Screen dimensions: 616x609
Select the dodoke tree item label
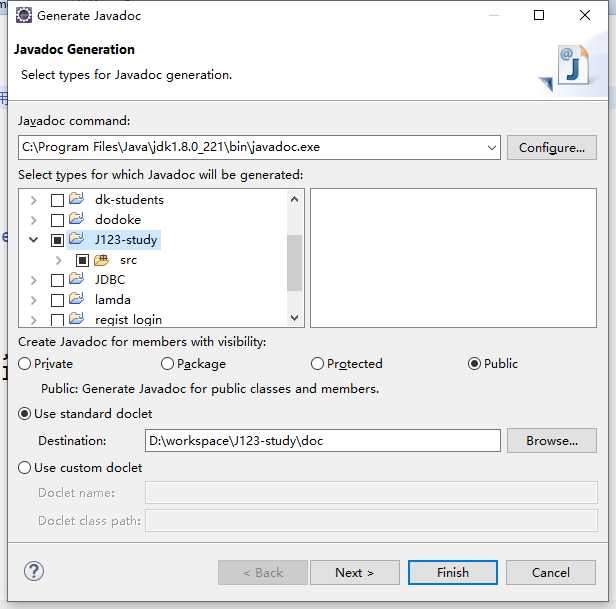(118, 220)
